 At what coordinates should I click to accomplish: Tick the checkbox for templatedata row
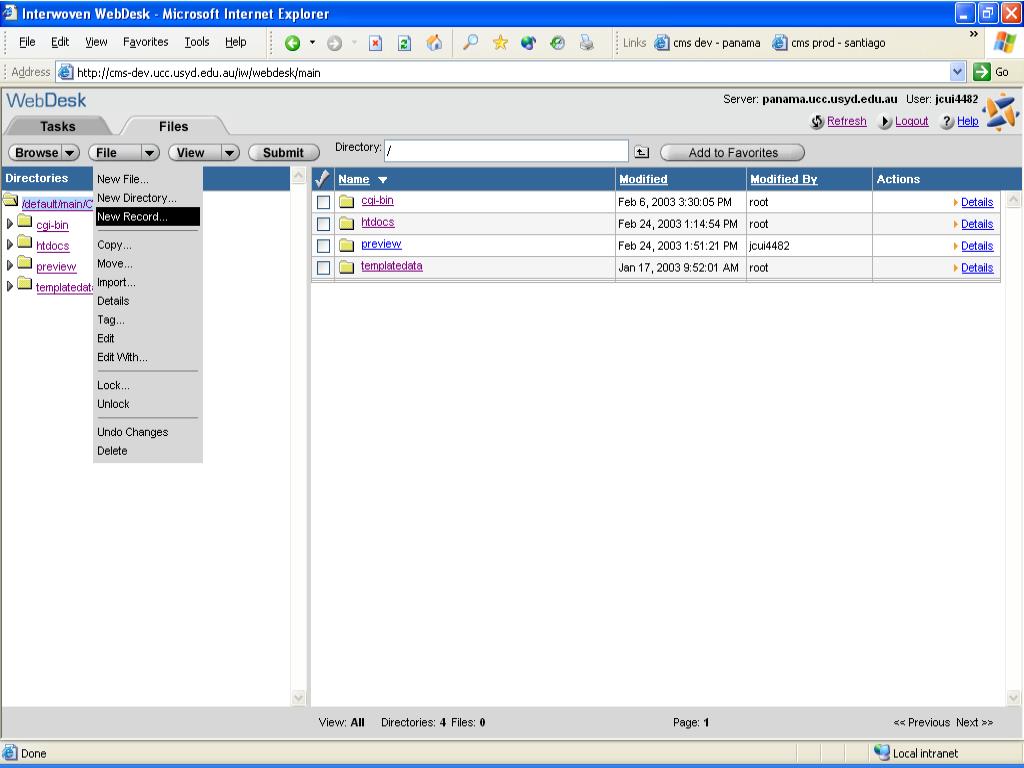(x=323, y=268)
